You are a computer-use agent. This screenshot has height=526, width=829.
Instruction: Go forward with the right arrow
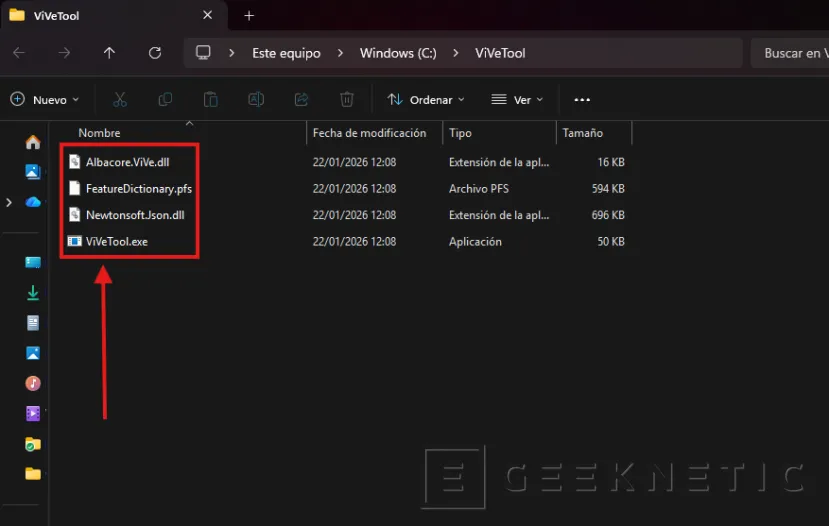click(x=64, y=53)
